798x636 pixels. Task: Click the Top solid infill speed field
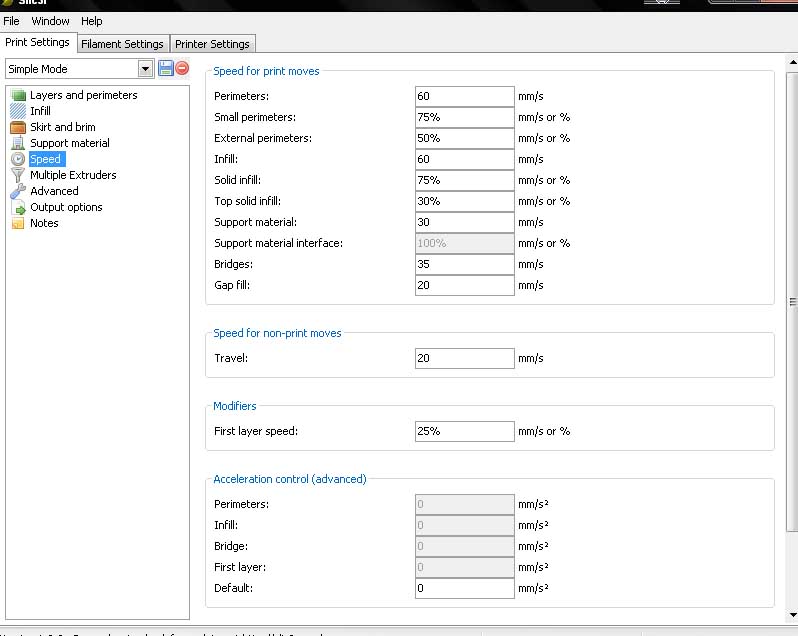465,201
